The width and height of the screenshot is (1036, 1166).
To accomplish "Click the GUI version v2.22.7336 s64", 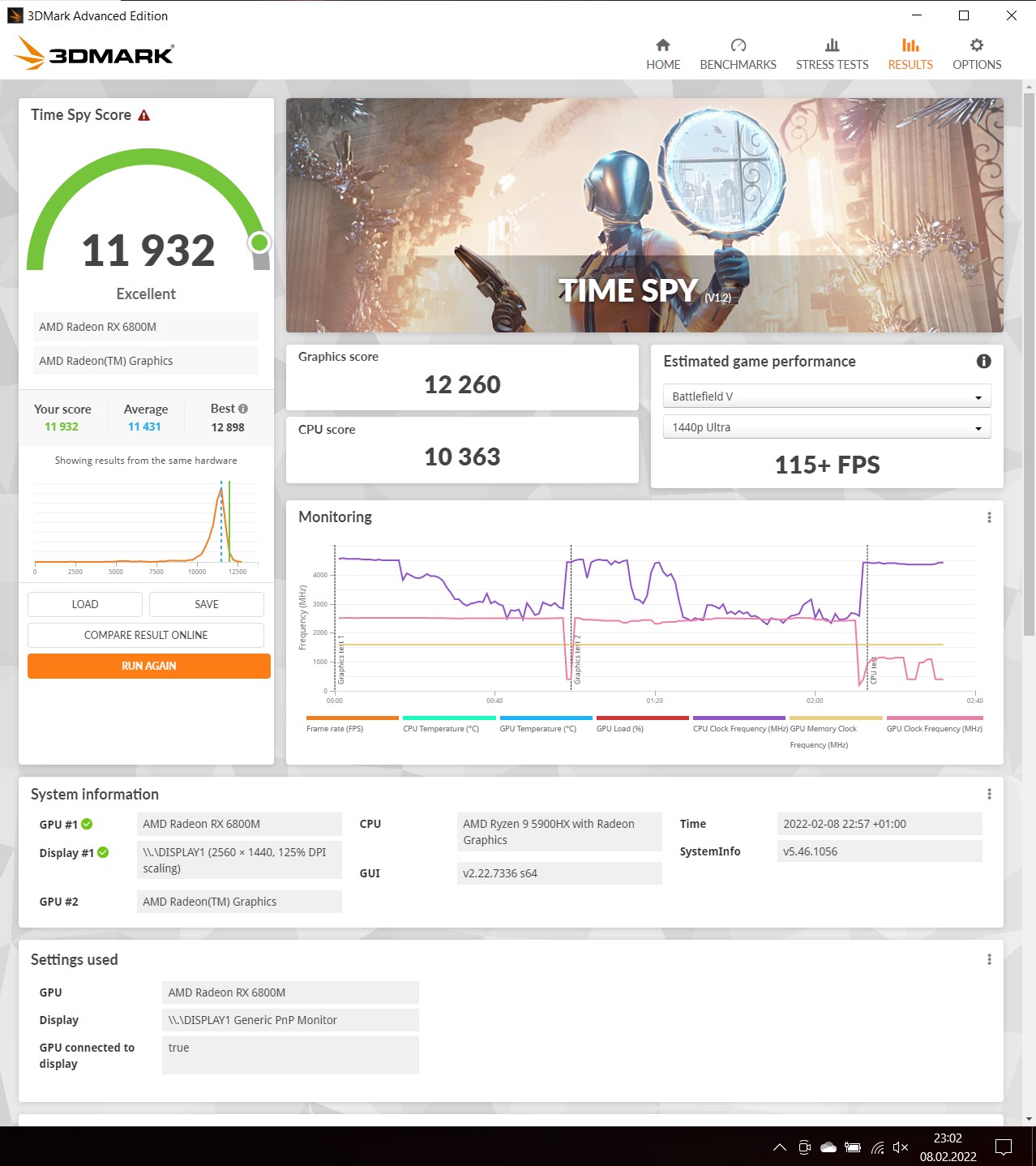I will pyautogui.click(x=559, y=873).
